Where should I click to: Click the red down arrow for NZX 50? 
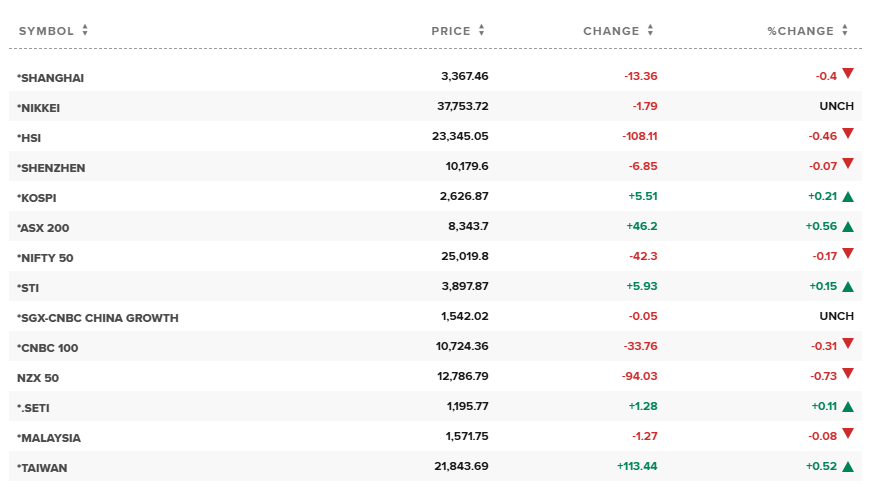pyautogui.click(x=848, y=373)
